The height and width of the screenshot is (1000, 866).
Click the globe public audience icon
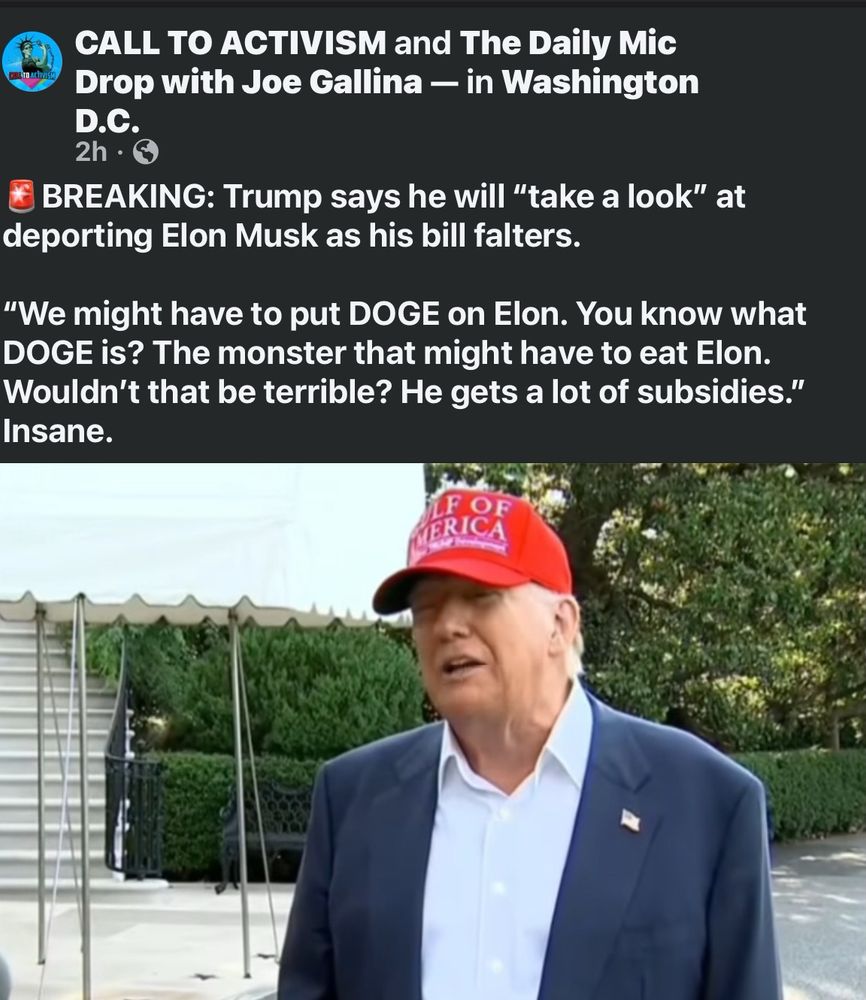pyautogui.click(x=145, y=152)
